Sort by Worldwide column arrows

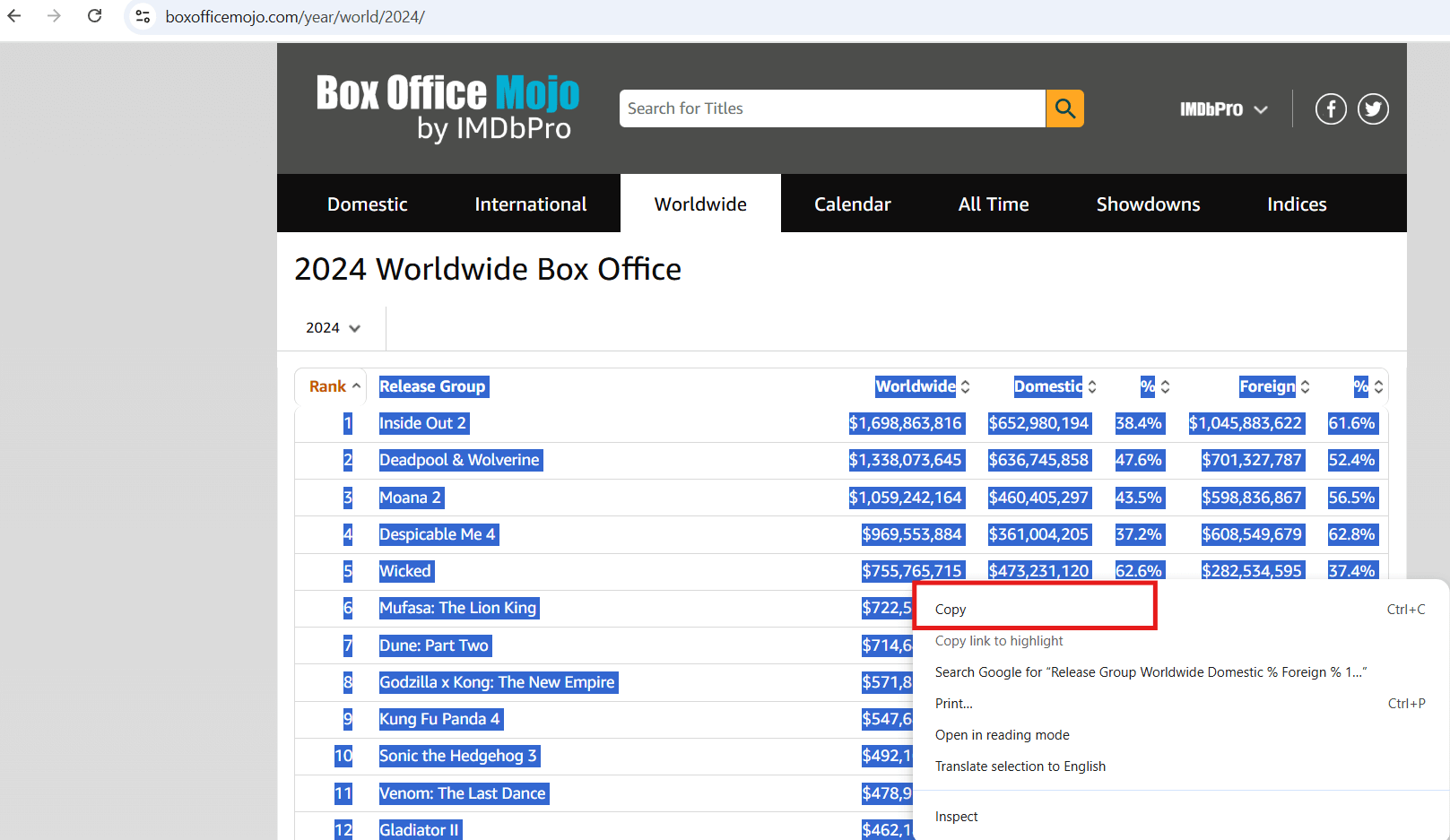966,386
